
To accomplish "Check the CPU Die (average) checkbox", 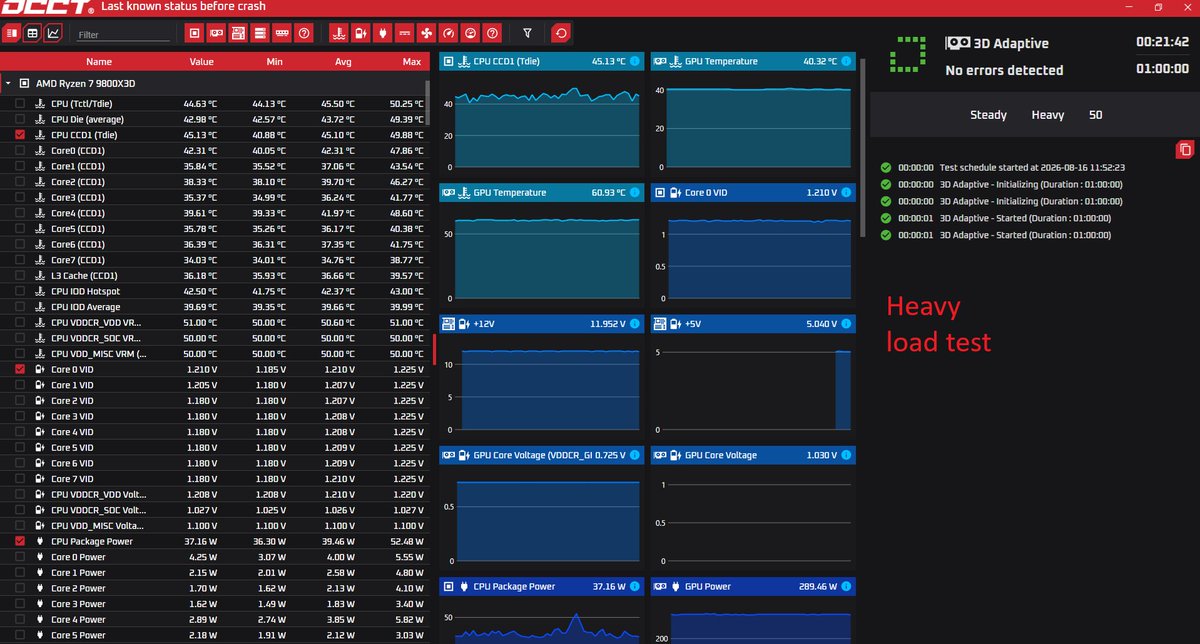I will (20, 119).
